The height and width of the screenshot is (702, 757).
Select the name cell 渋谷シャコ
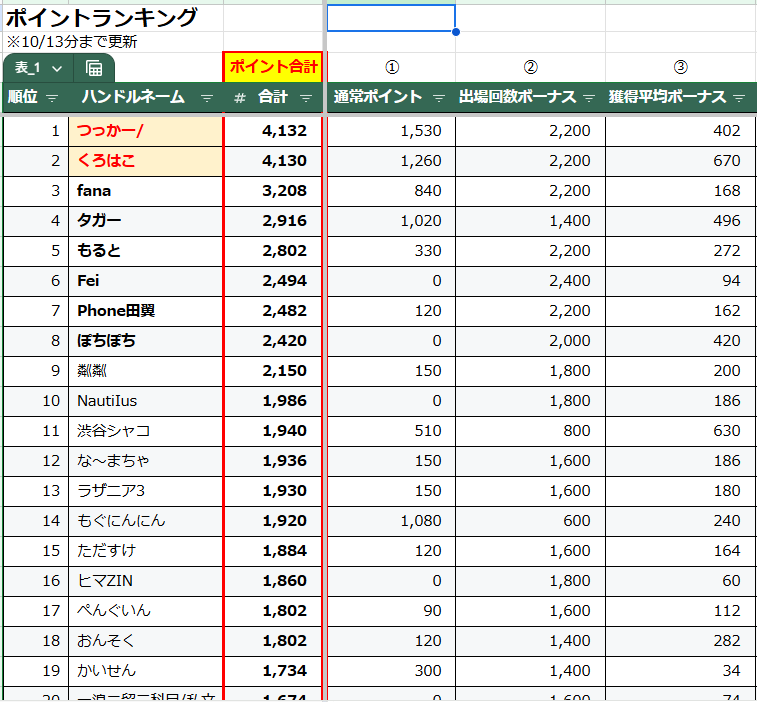[146, 431]
